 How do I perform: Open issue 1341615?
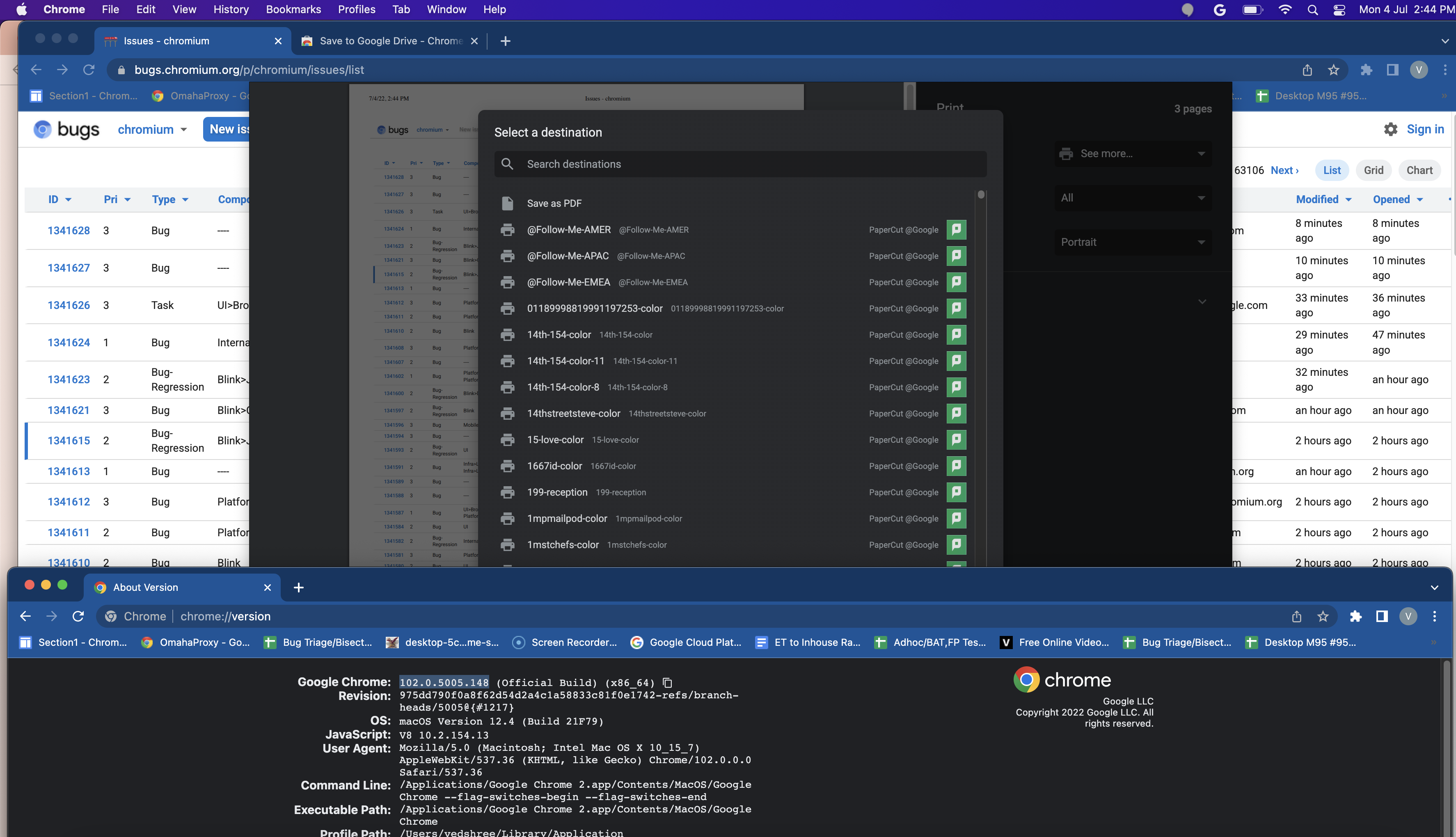coord(69,440)
